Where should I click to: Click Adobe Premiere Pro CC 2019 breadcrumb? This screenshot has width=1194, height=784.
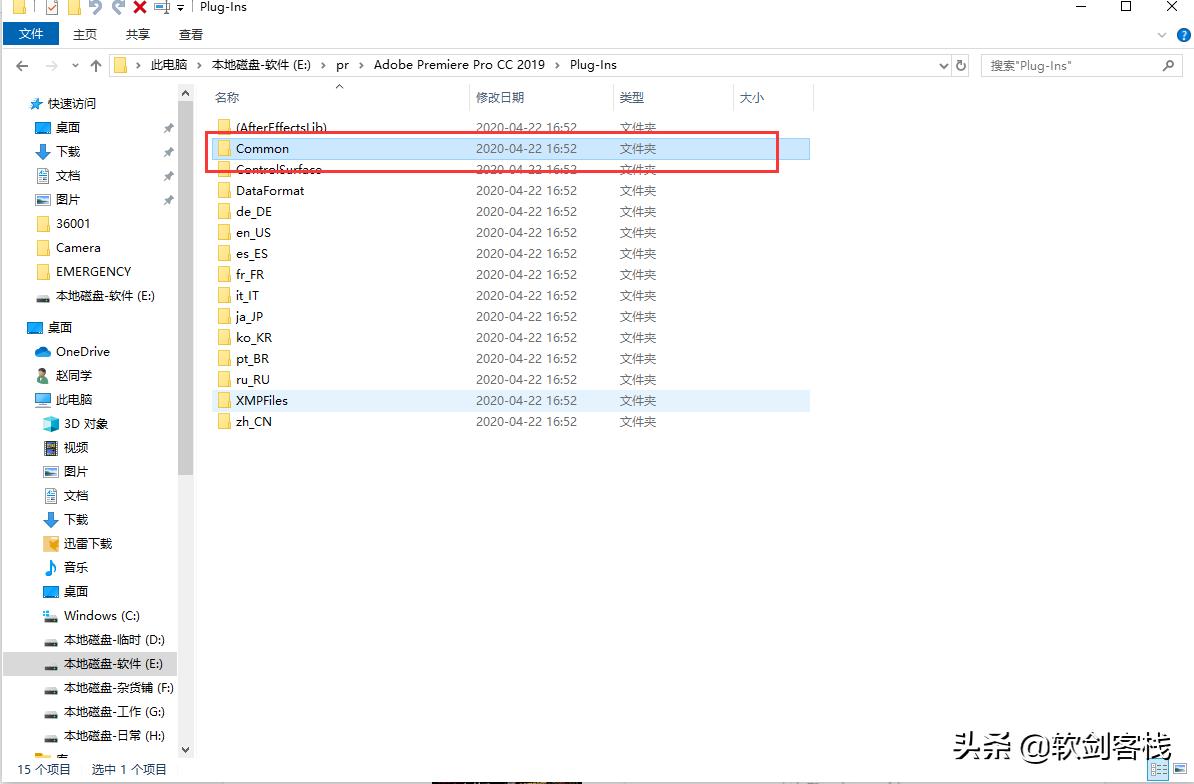[459, 65]
